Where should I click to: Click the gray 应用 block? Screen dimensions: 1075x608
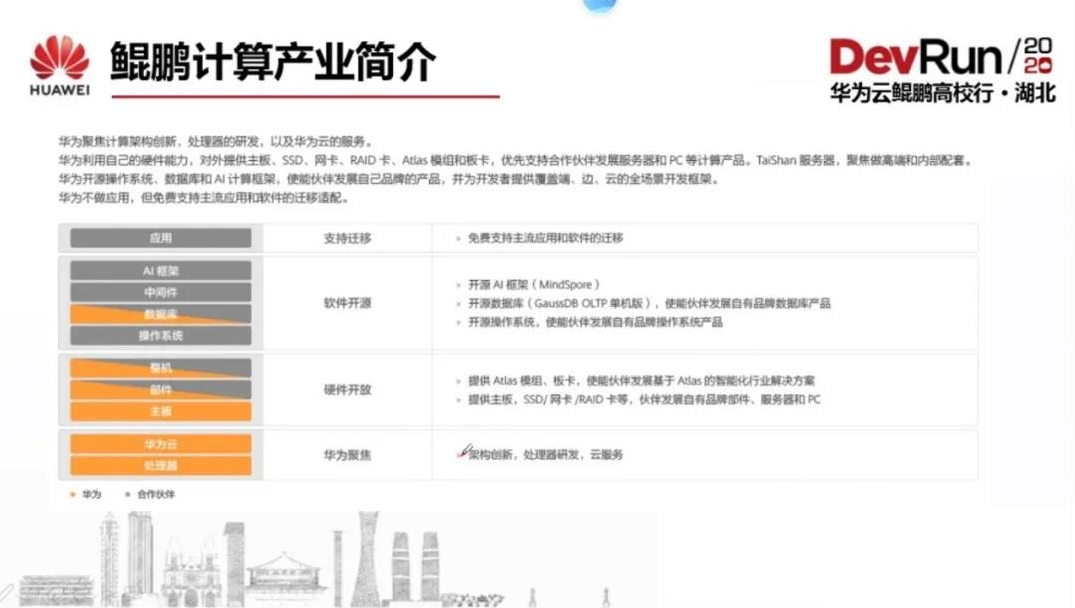click(160, 238)
